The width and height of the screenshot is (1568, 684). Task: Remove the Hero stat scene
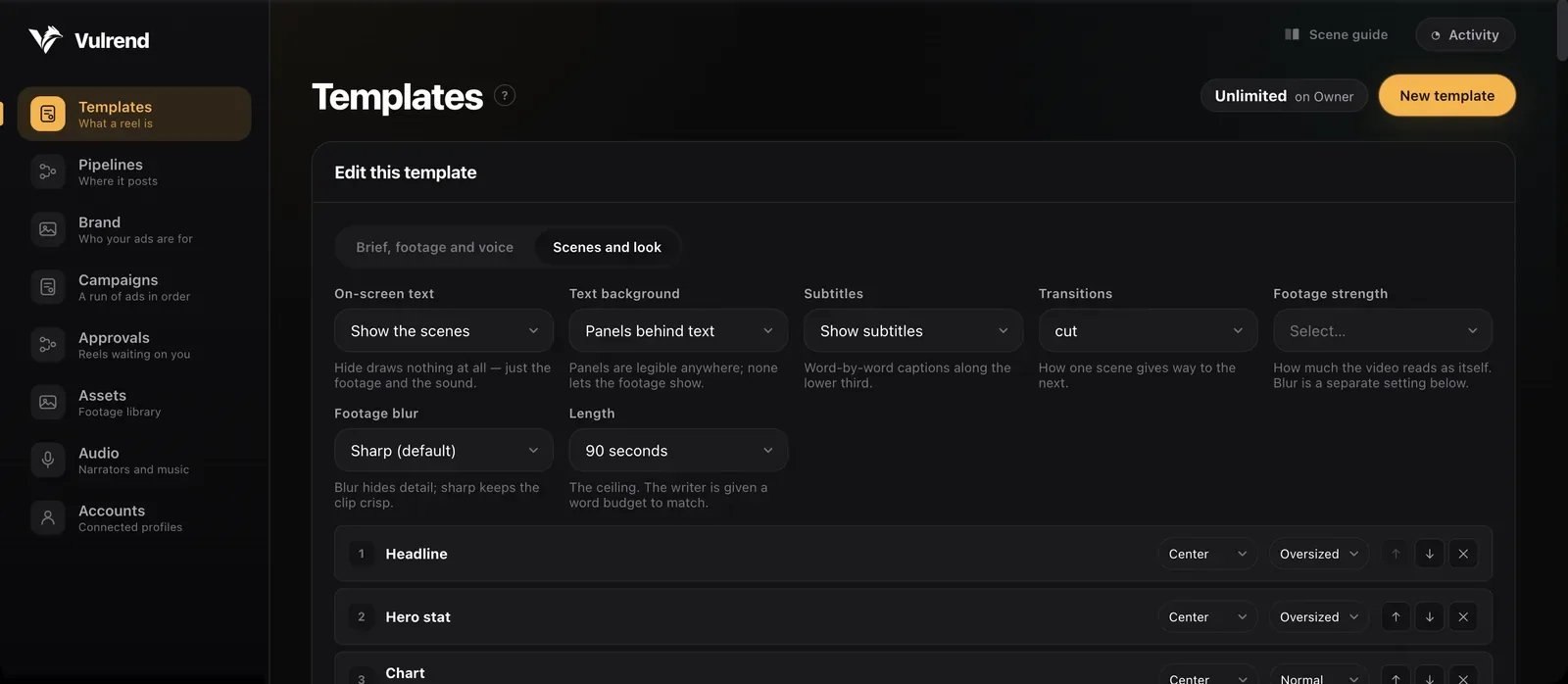(1463, 616)
